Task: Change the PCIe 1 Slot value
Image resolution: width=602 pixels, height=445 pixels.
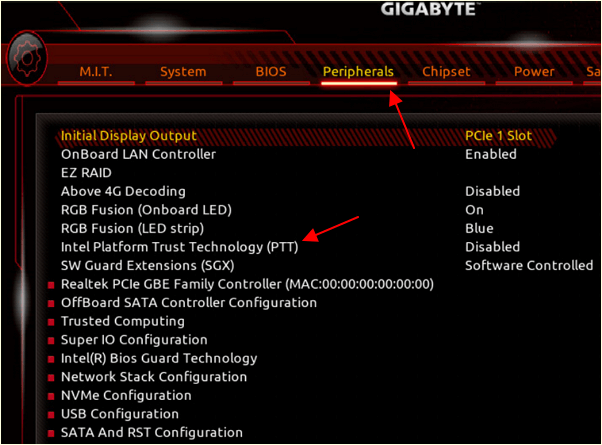Action: [498, 136]
